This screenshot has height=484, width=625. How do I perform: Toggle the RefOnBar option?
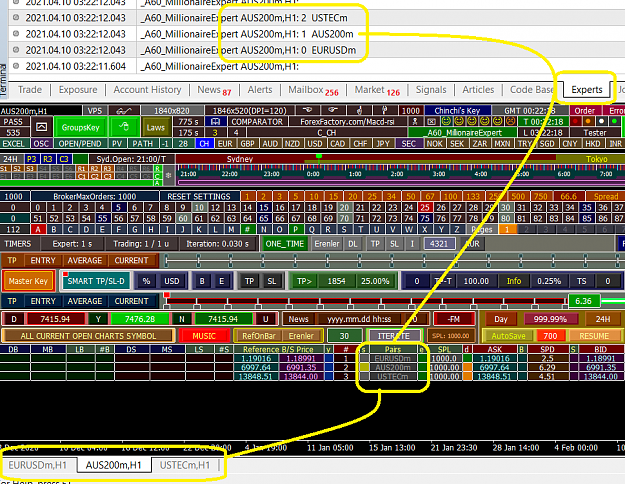coord(259,336)
